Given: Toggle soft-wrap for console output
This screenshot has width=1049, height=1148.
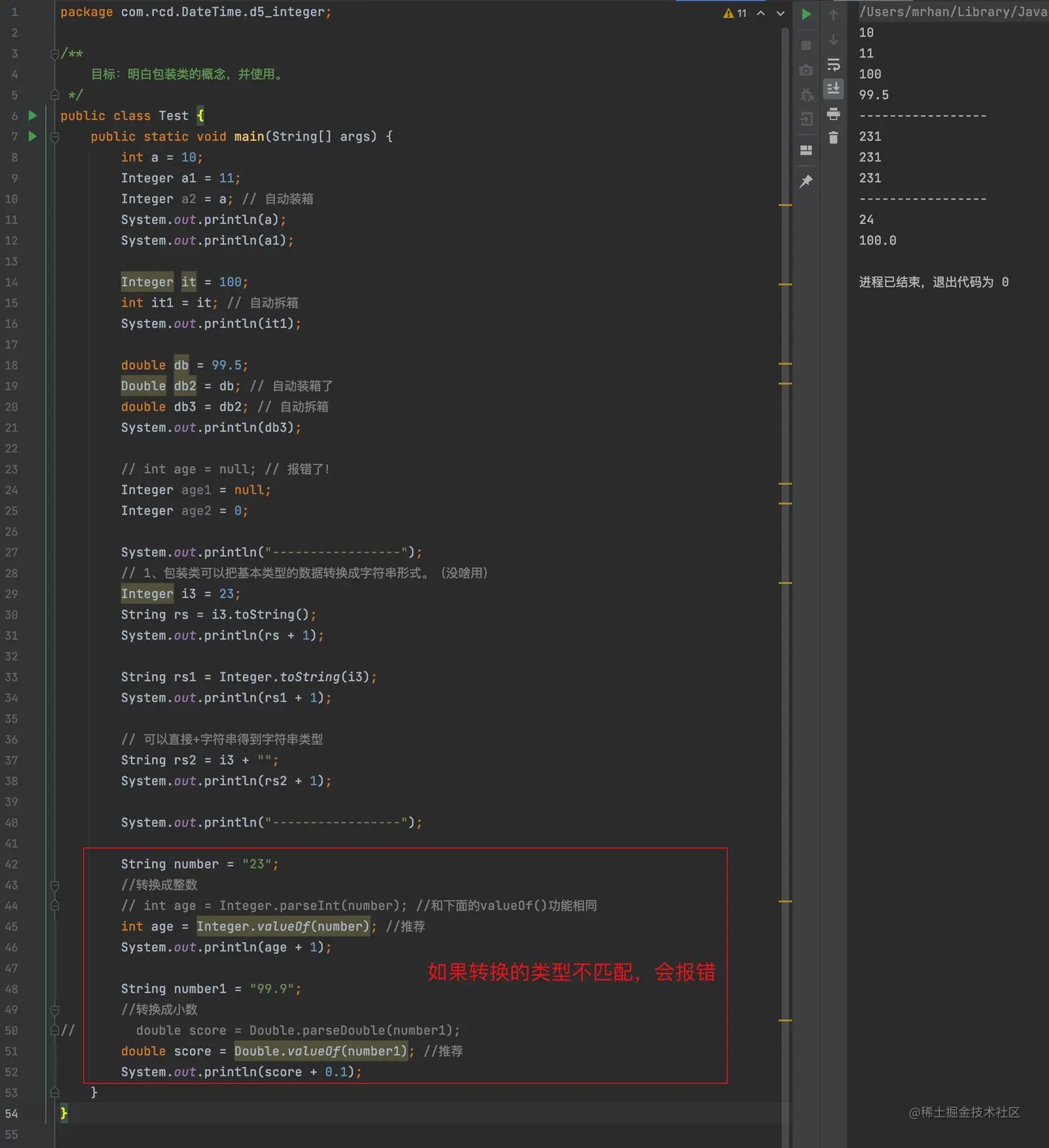Looking at the screenshot, I should point(834,65).
